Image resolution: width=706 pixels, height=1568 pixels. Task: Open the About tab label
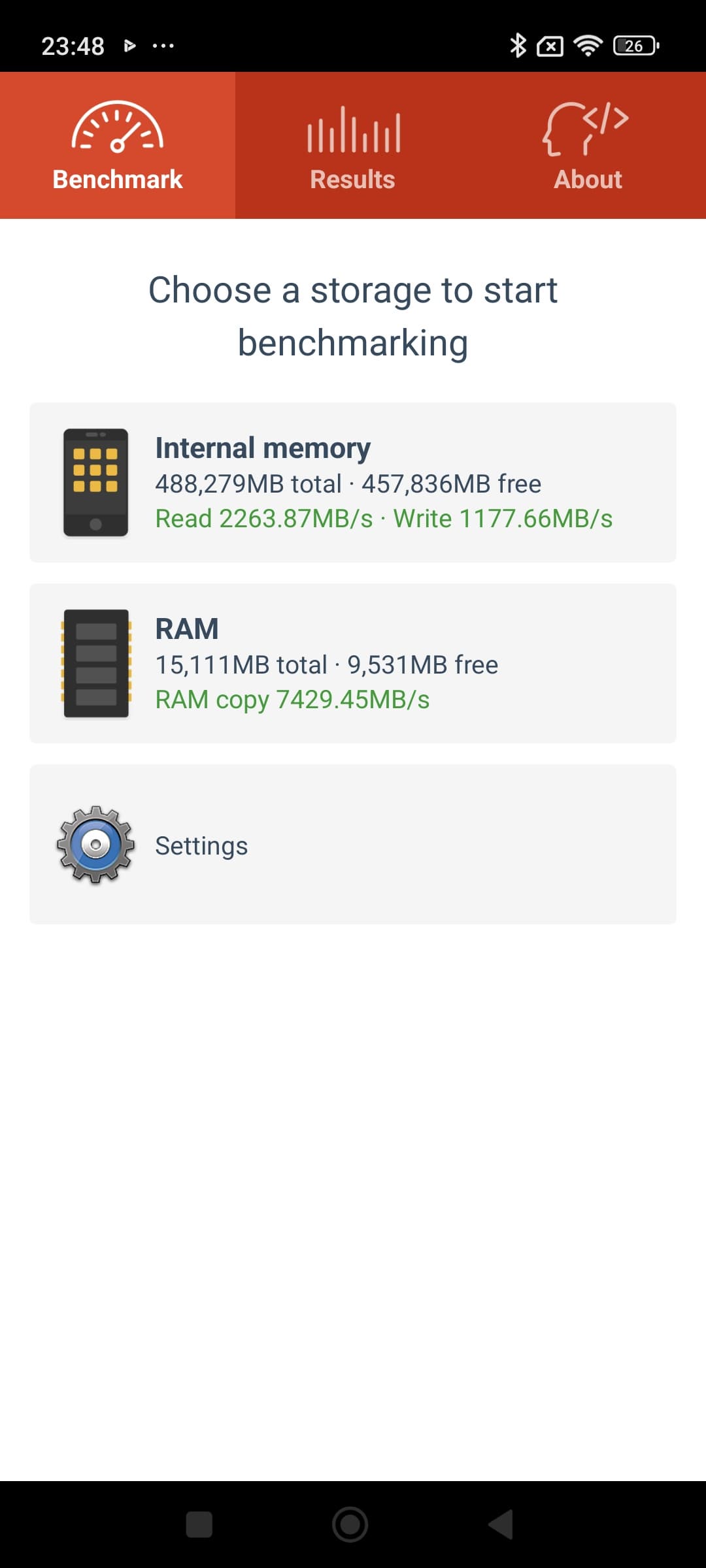click(x=588, y=180)
